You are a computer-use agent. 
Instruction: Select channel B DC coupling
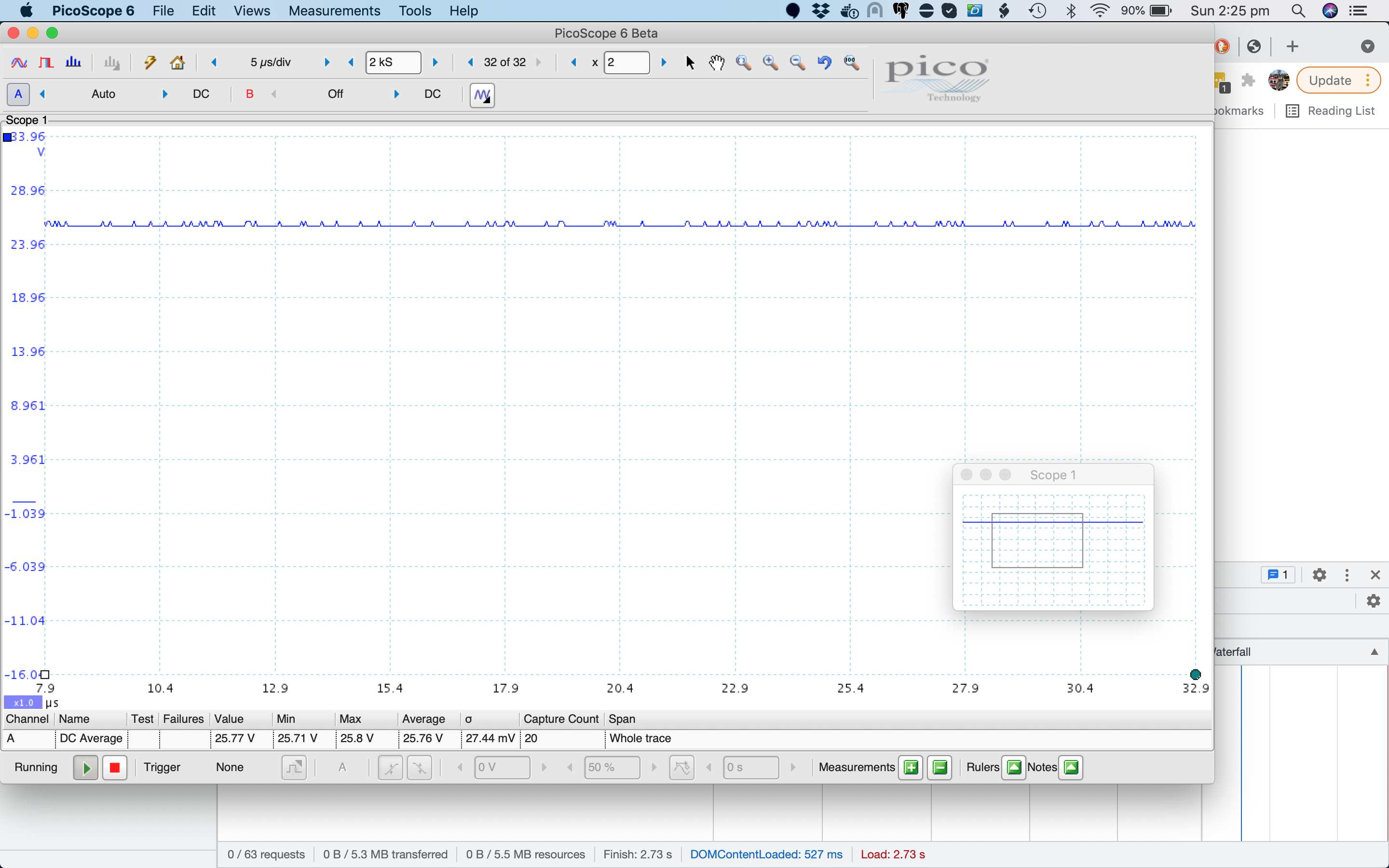tap(433, 94)
